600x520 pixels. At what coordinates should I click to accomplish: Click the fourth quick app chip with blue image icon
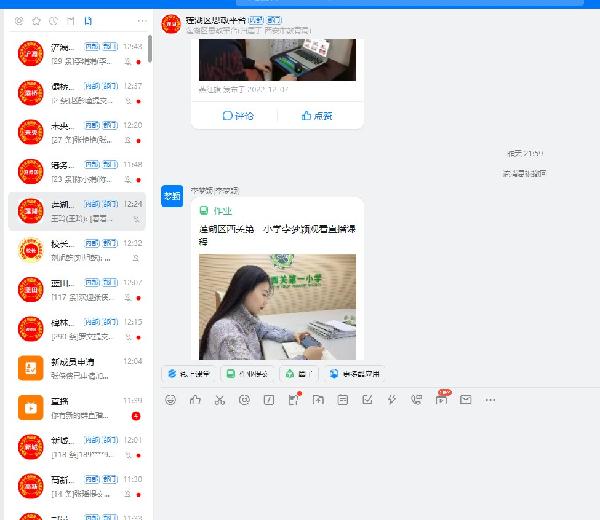[355, 374]
